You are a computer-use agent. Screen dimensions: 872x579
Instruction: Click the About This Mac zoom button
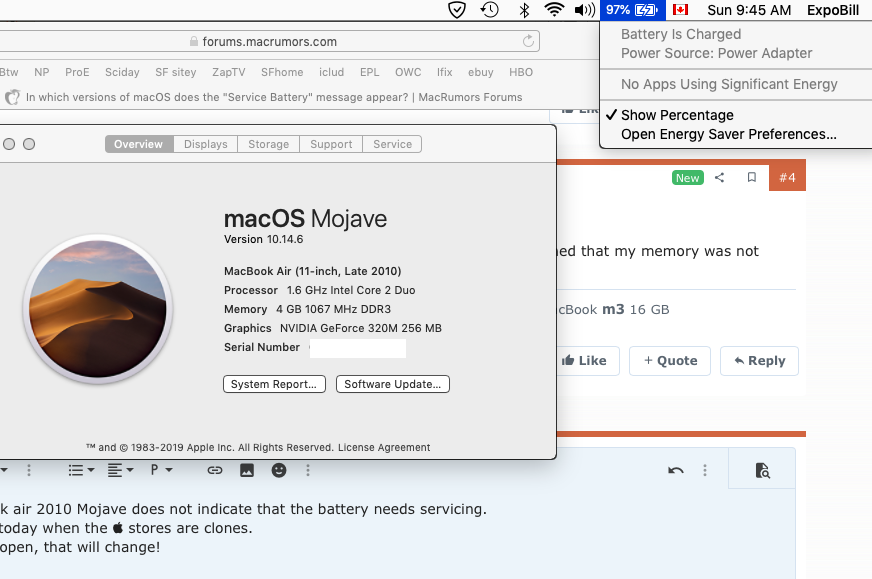pyautogui.click(x=29, y=144)
